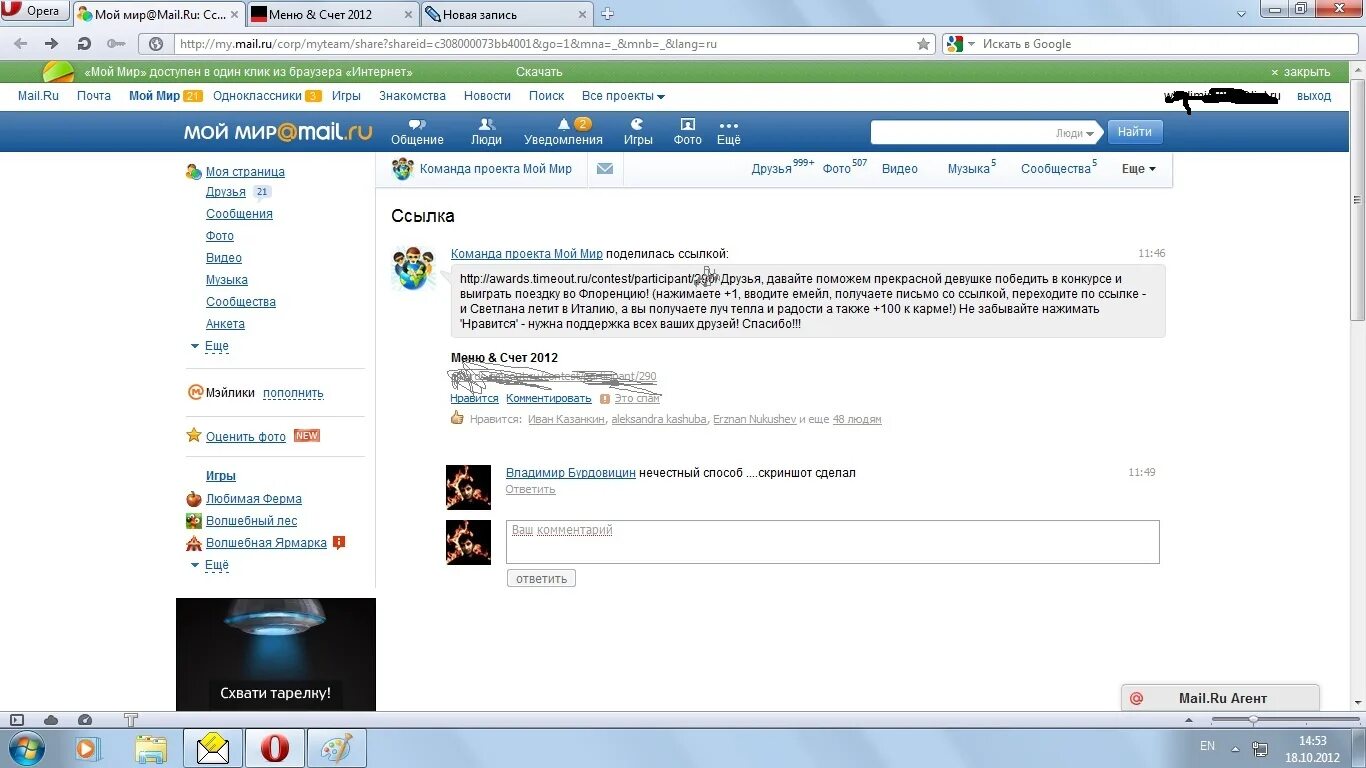Adjust Opera zoom slider
Screen dimensions: 1366x768
(1254, 720)
